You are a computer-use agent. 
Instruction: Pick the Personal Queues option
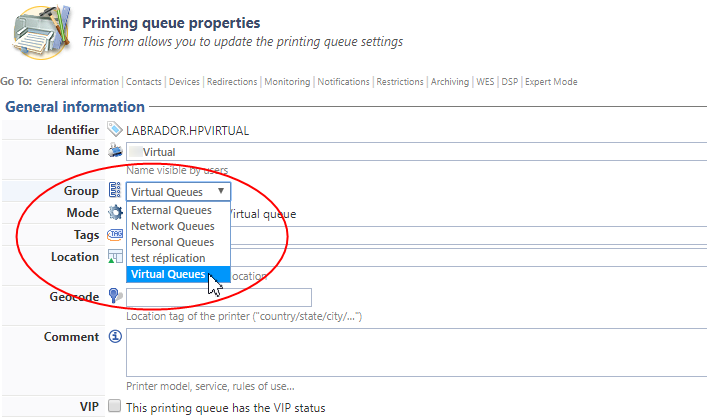point(172,242)
